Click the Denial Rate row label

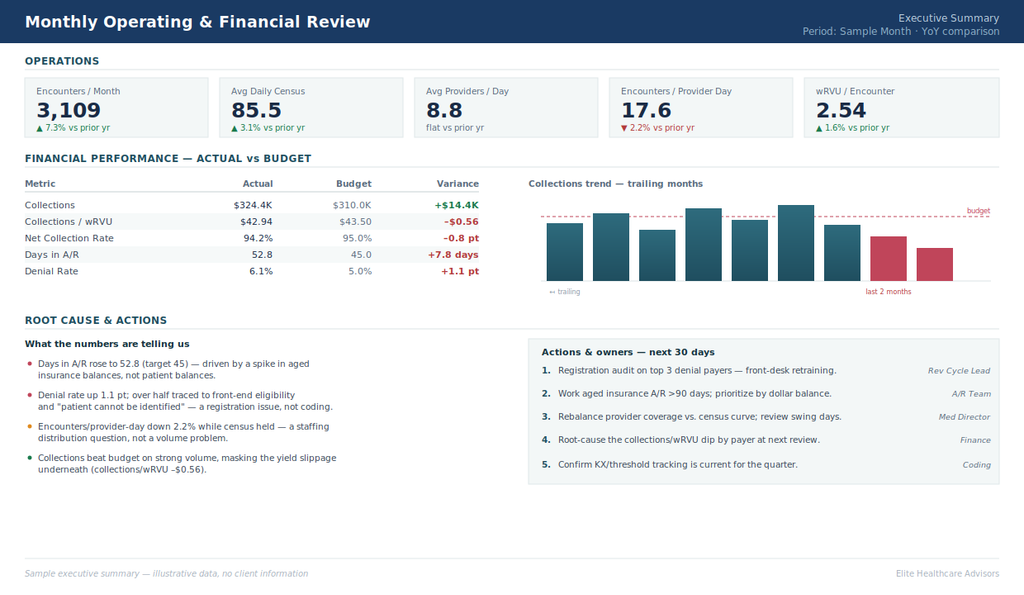point(52,272)
